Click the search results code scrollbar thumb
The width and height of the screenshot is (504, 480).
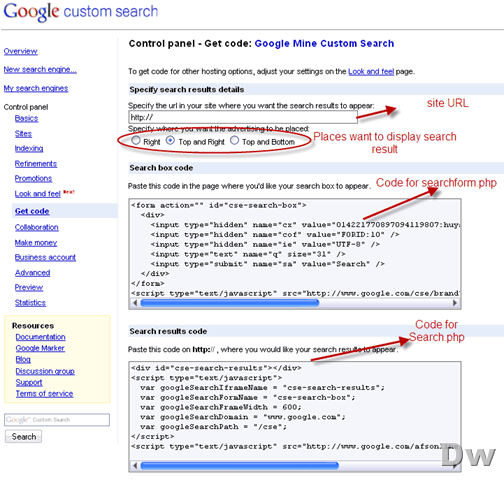tap(240, 465)
